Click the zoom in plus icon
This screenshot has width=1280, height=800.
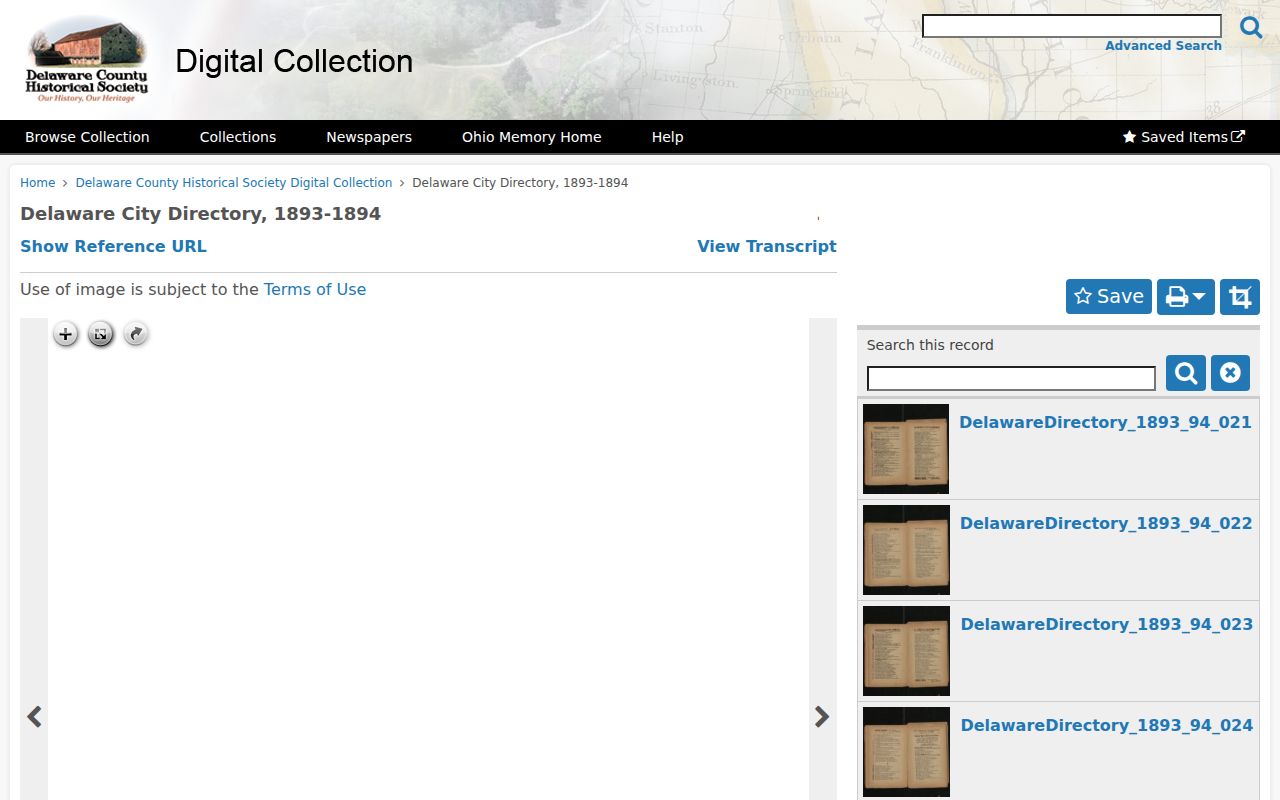coord(65,335)
